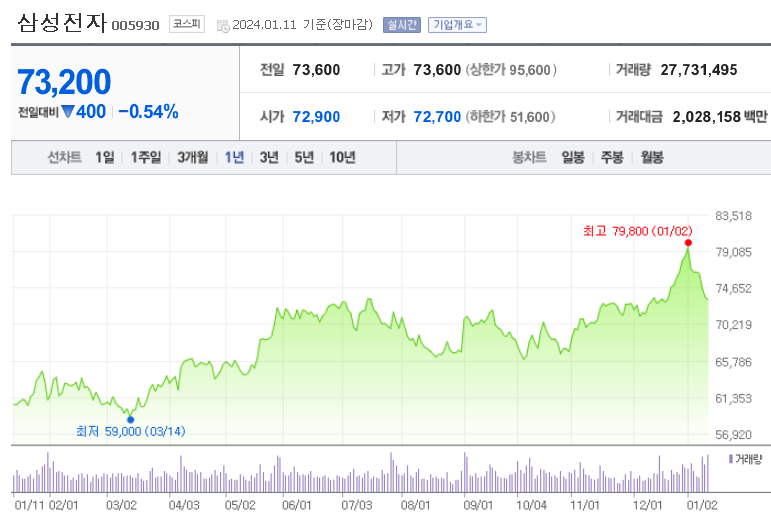Click the 03/02 x-axis date label
The image size is (771, 529).
click(x=121, y=505)
